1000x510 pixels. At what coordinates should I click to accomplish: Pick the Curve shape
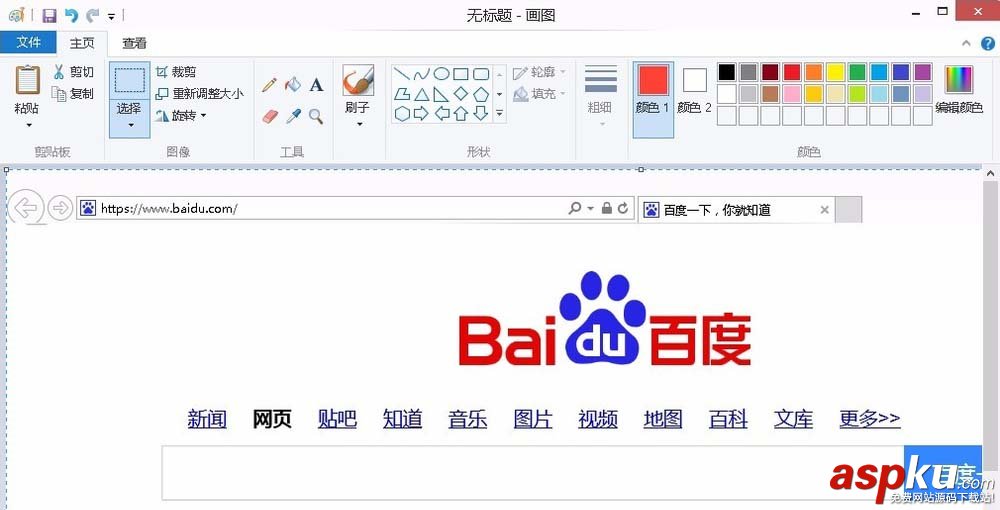(x=421, y=74)
